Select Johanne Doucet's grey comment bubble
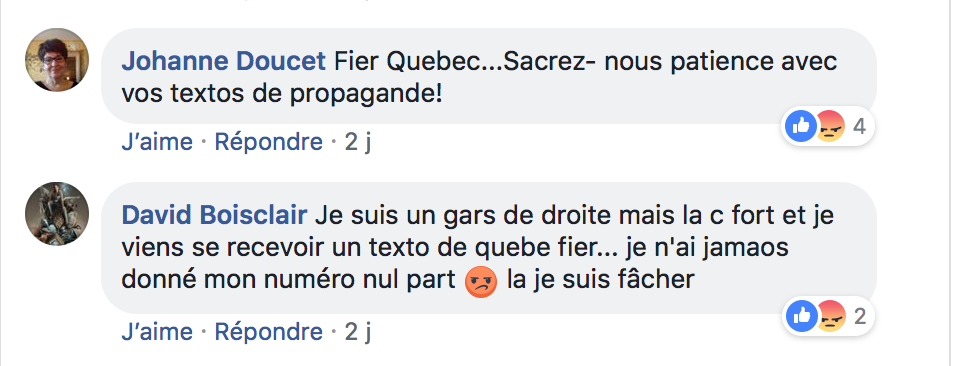Image resolution: width=954 pixels, height=366 pixels. [489, 76]
